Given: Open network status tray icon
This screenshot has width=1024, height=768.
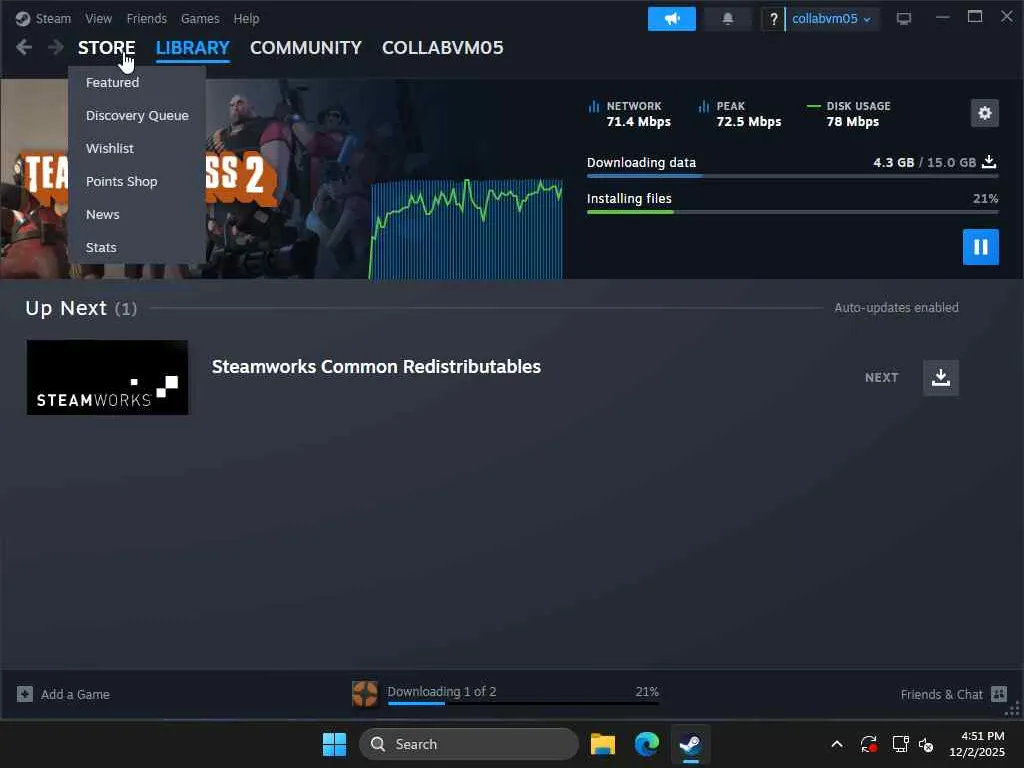Looking at the screenshot, I should coord(900,744).
